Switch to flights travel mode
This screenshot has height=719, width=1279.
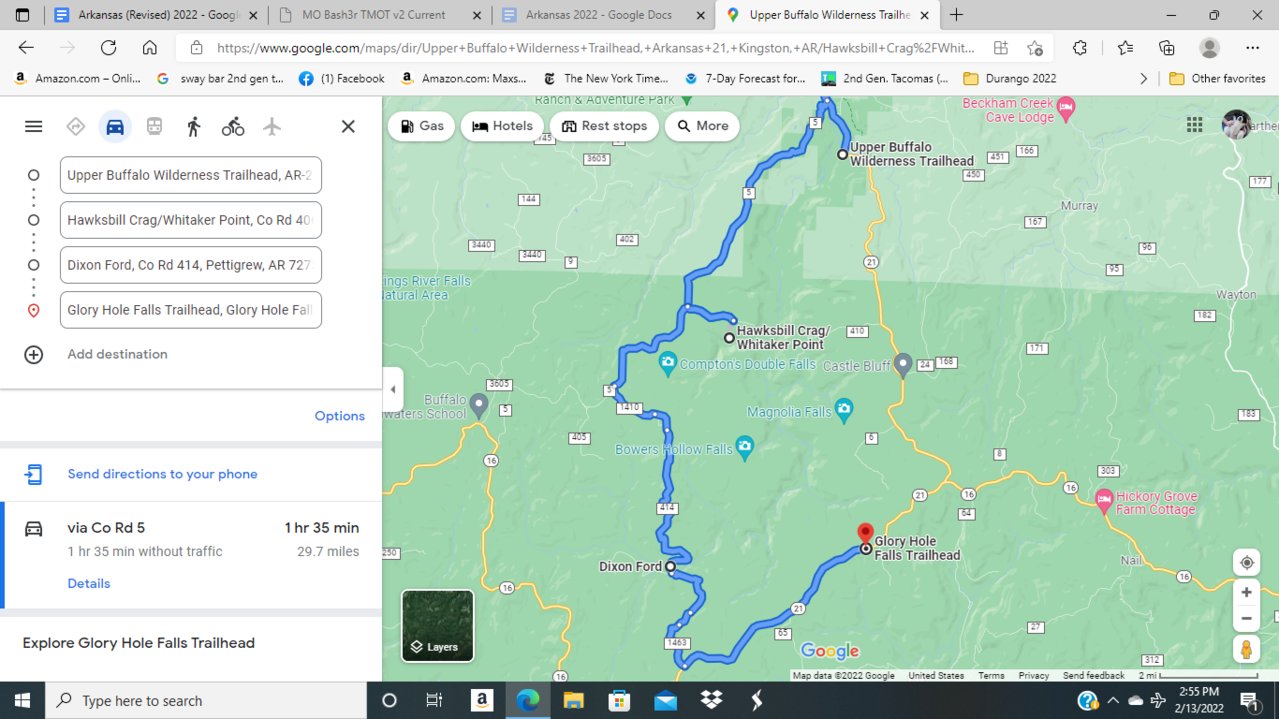coord(272,126)
